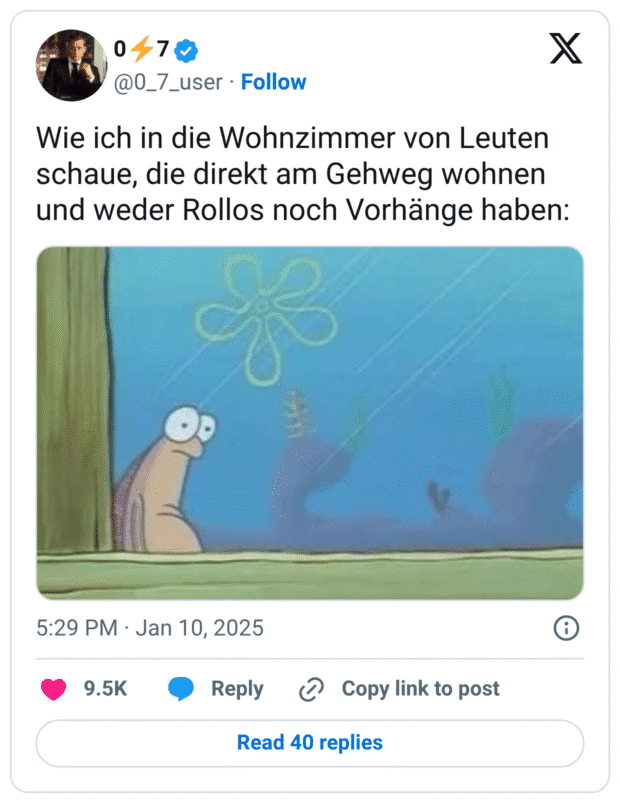Open Read 40 replies

click(x=310, y=743)
